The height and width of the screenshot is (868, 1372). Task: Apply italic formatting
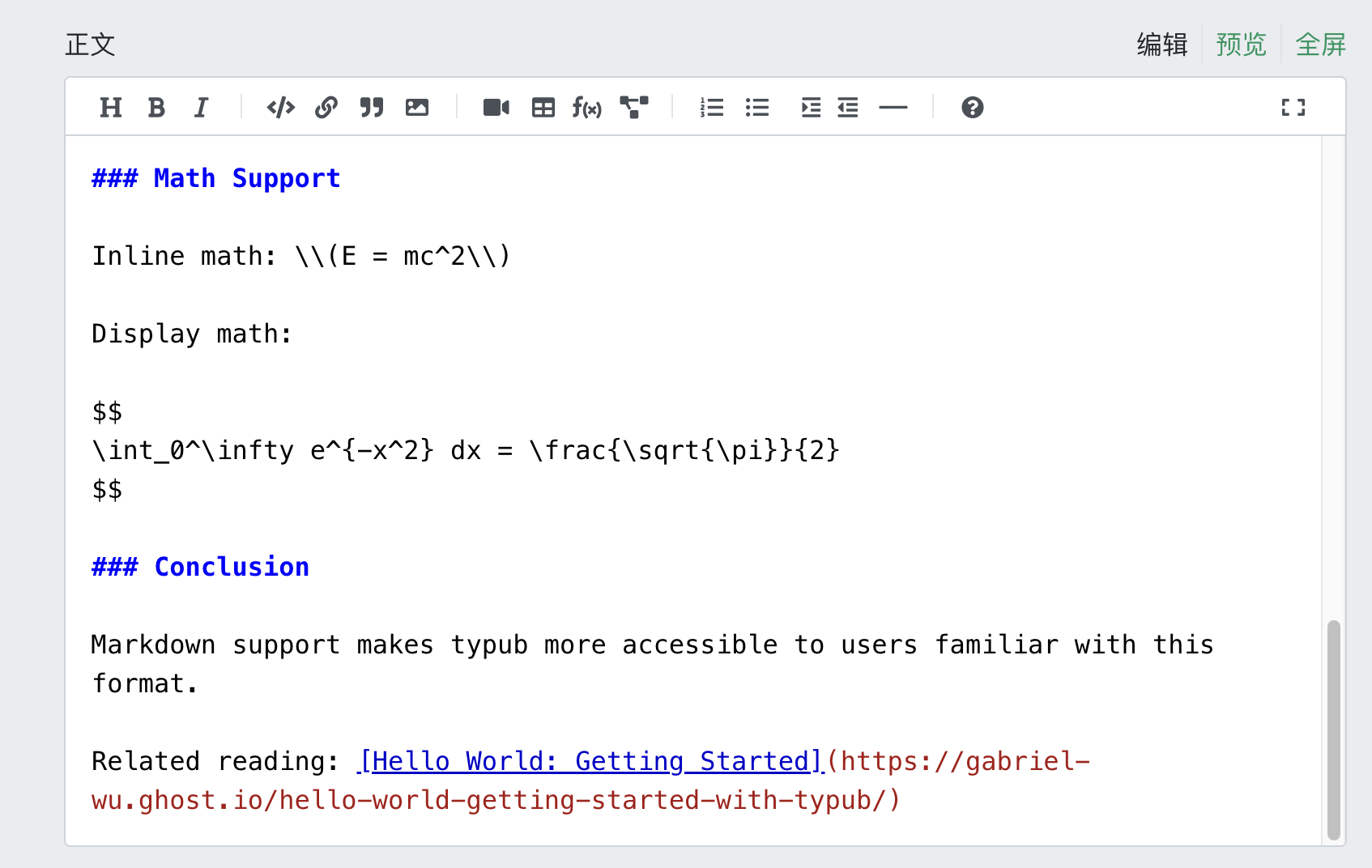pyautogui.click(x=201, y=108)
